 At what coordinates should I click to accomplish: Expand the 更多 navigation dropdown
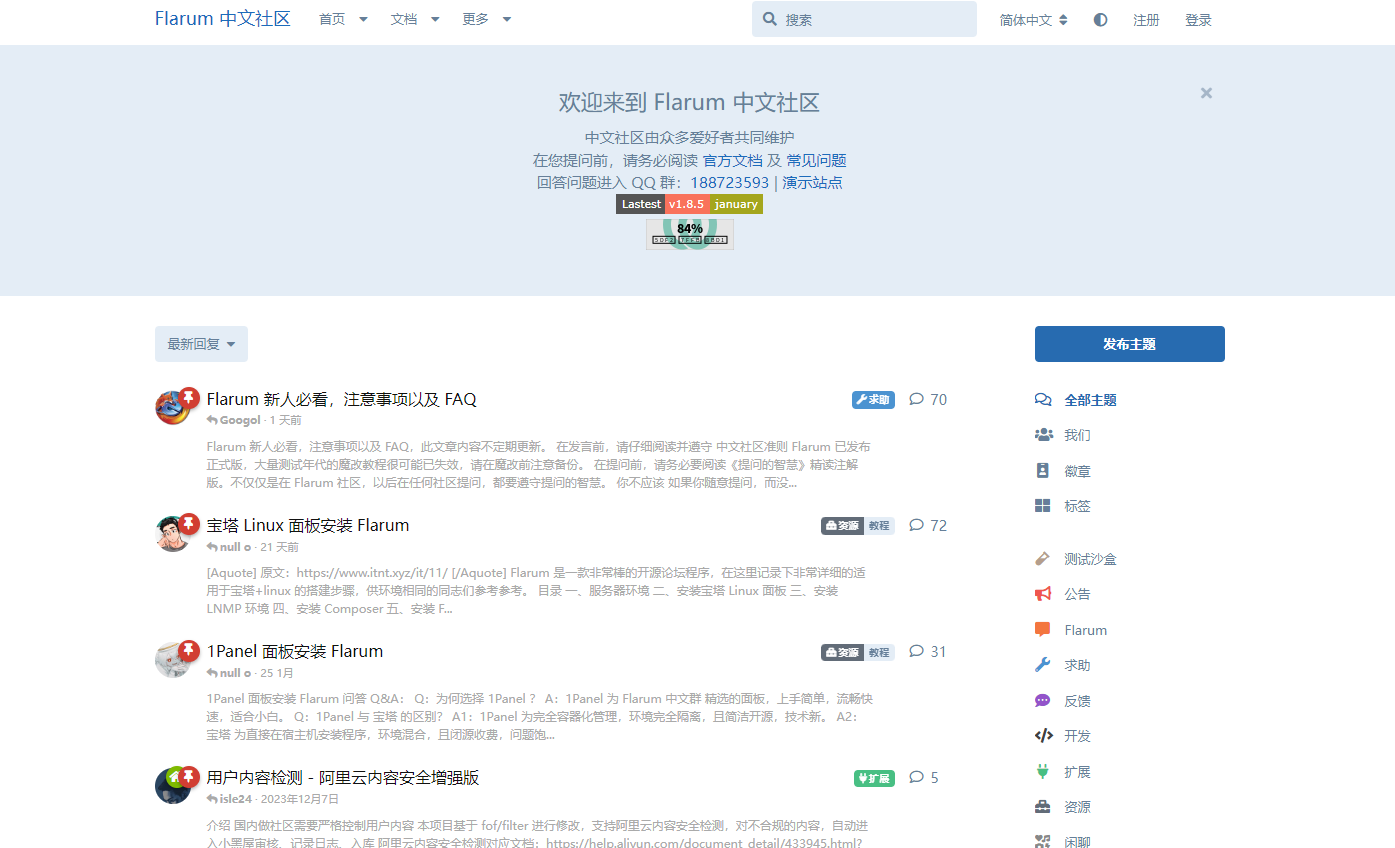coord(487,19)
